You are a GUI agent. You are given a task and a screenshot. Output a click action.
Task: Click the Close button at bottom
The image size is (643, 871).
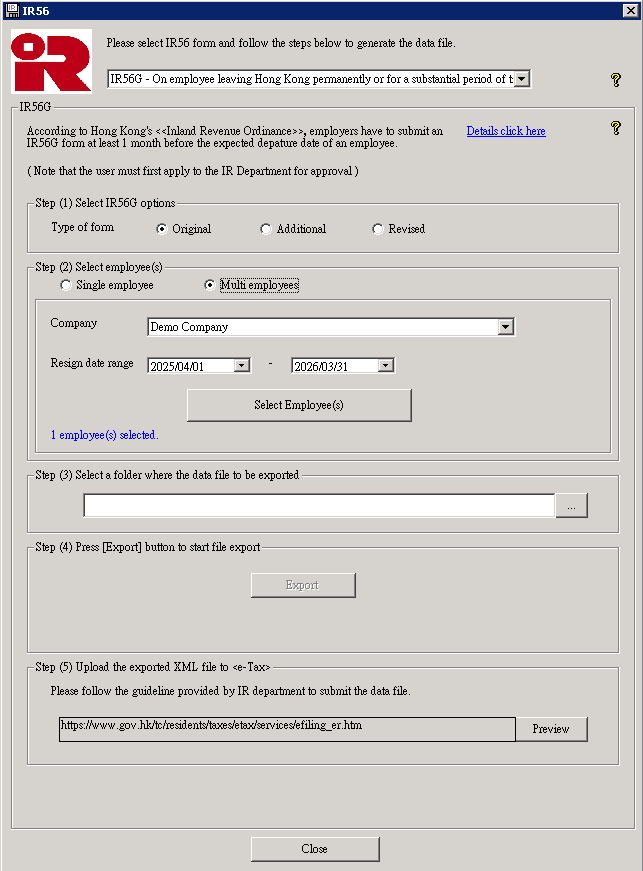(x=315, y=849)
